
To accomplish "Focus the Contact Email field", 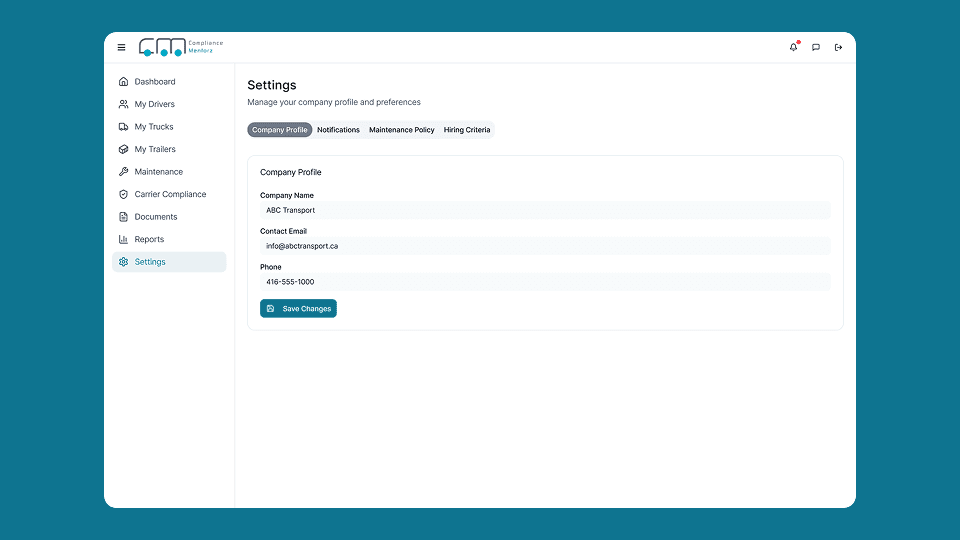I will point(545,246).
